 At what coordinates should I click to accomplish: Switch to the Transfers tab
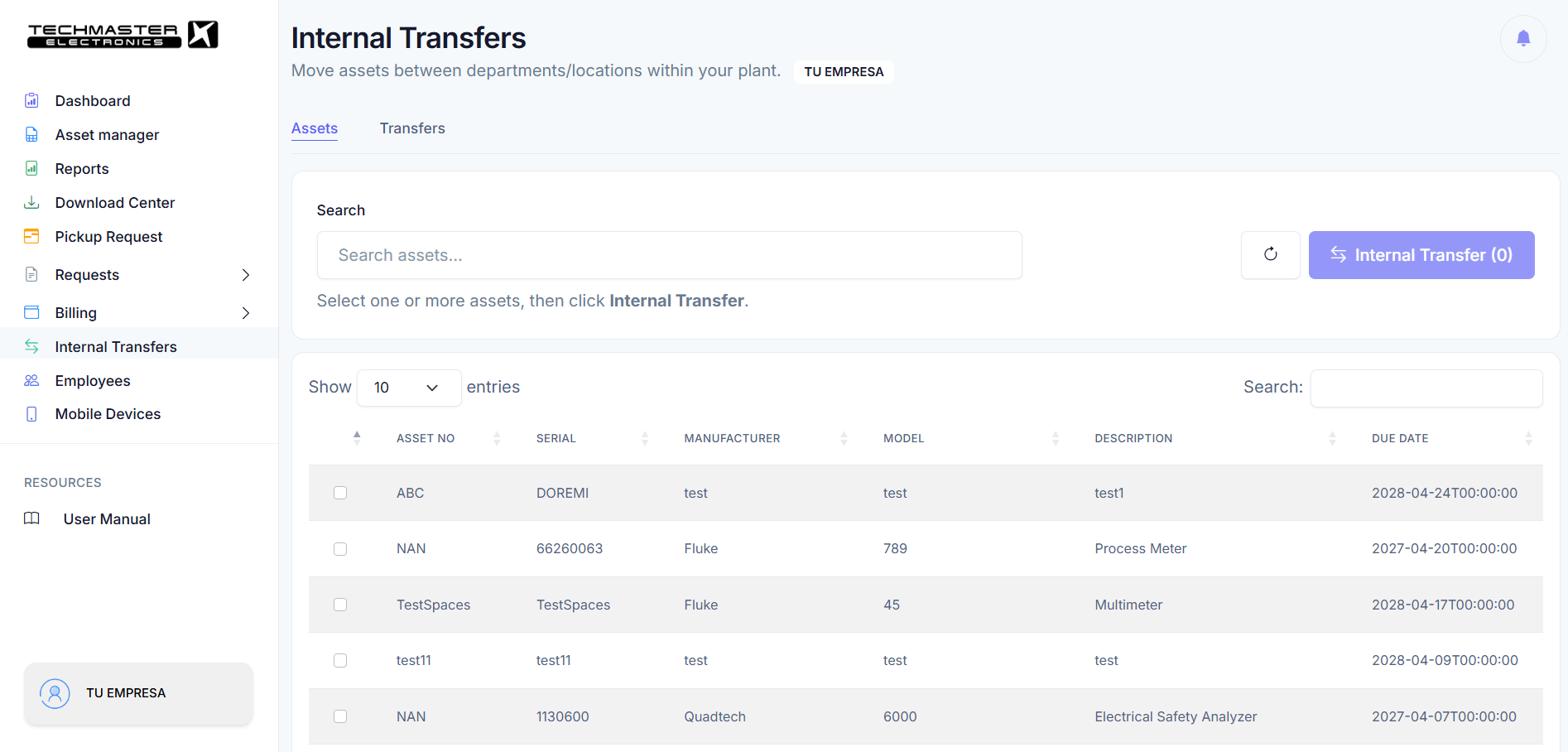[x=412, y=128]
